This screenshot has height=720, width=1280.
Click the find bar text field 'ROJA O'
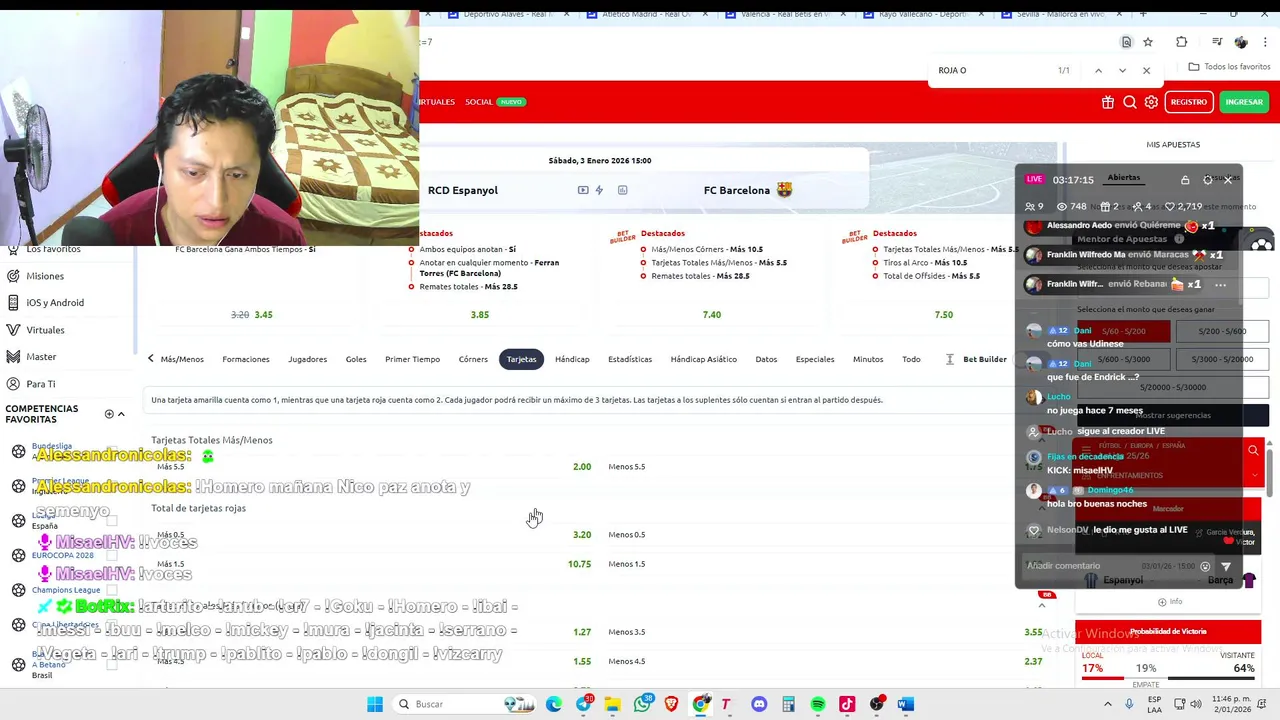pos(990,70)
